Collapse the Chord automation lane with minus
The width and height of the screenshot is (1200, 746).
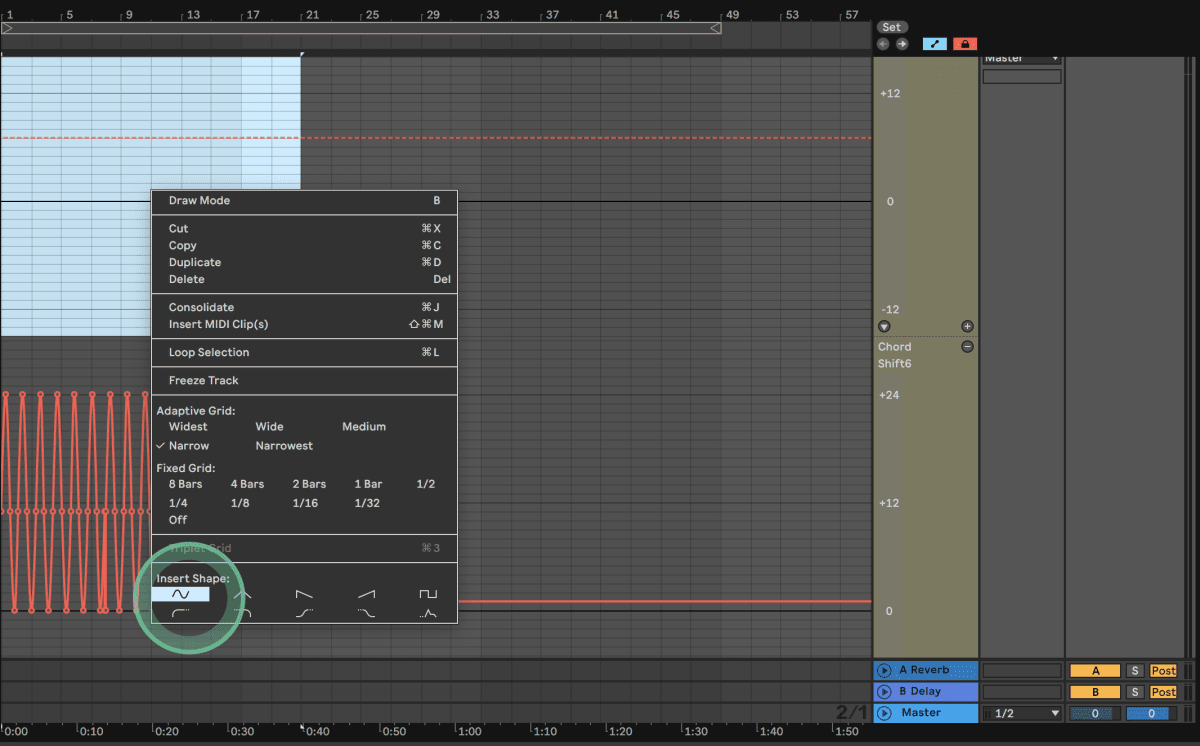967,347
